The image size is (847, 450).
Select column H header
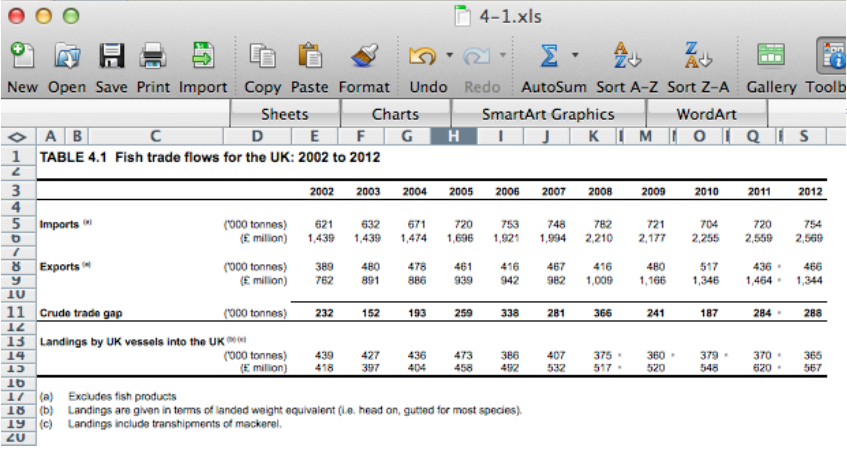point(454,136)
